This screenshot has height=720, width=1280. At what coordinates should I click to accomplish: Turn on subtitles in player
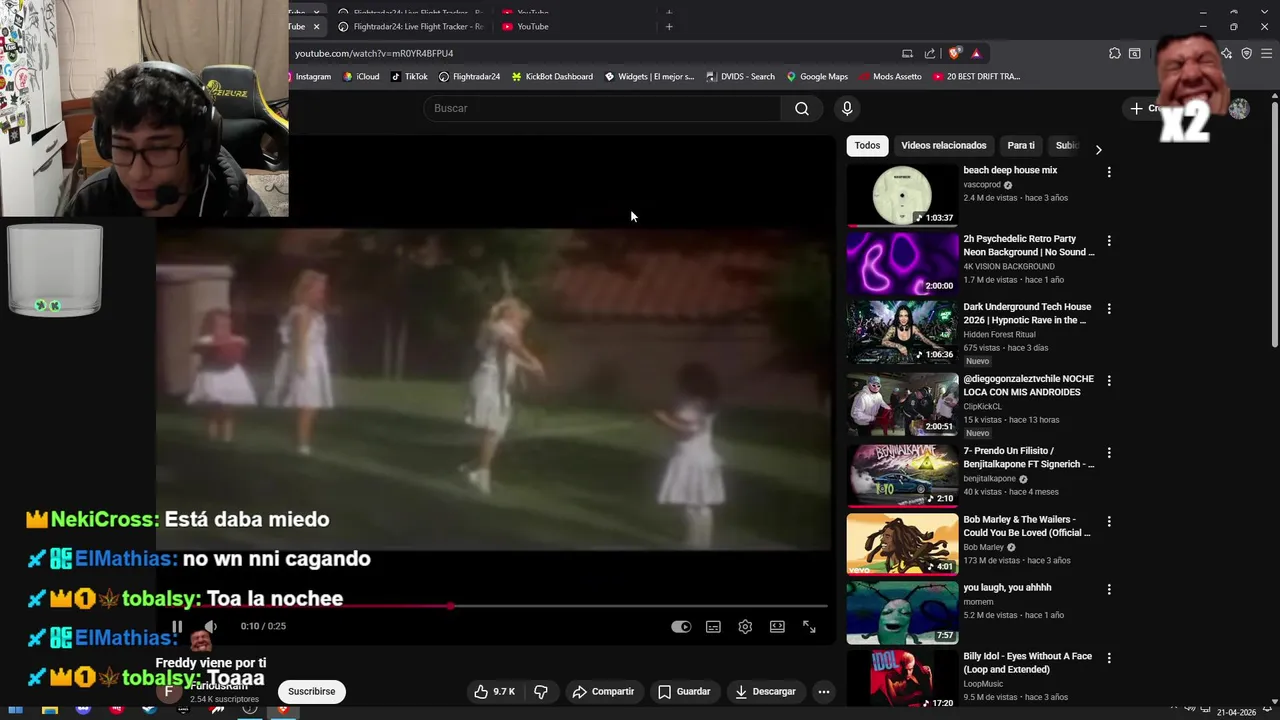[713, 627]
